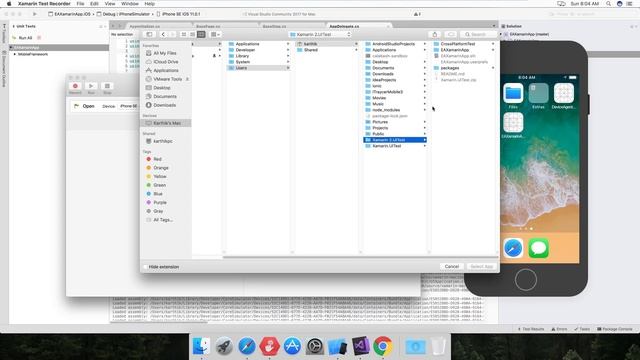Open the View menu
This screenshot has width=640, height=360.
click(110, 4)
